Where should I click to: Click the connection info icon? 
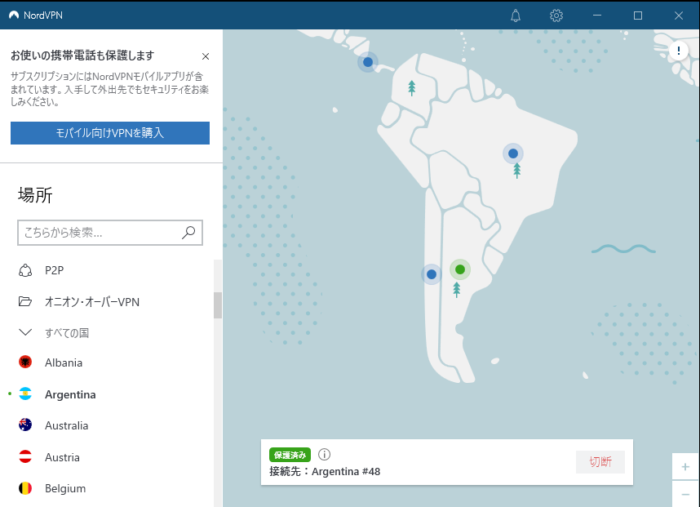(x=324, y=454)
